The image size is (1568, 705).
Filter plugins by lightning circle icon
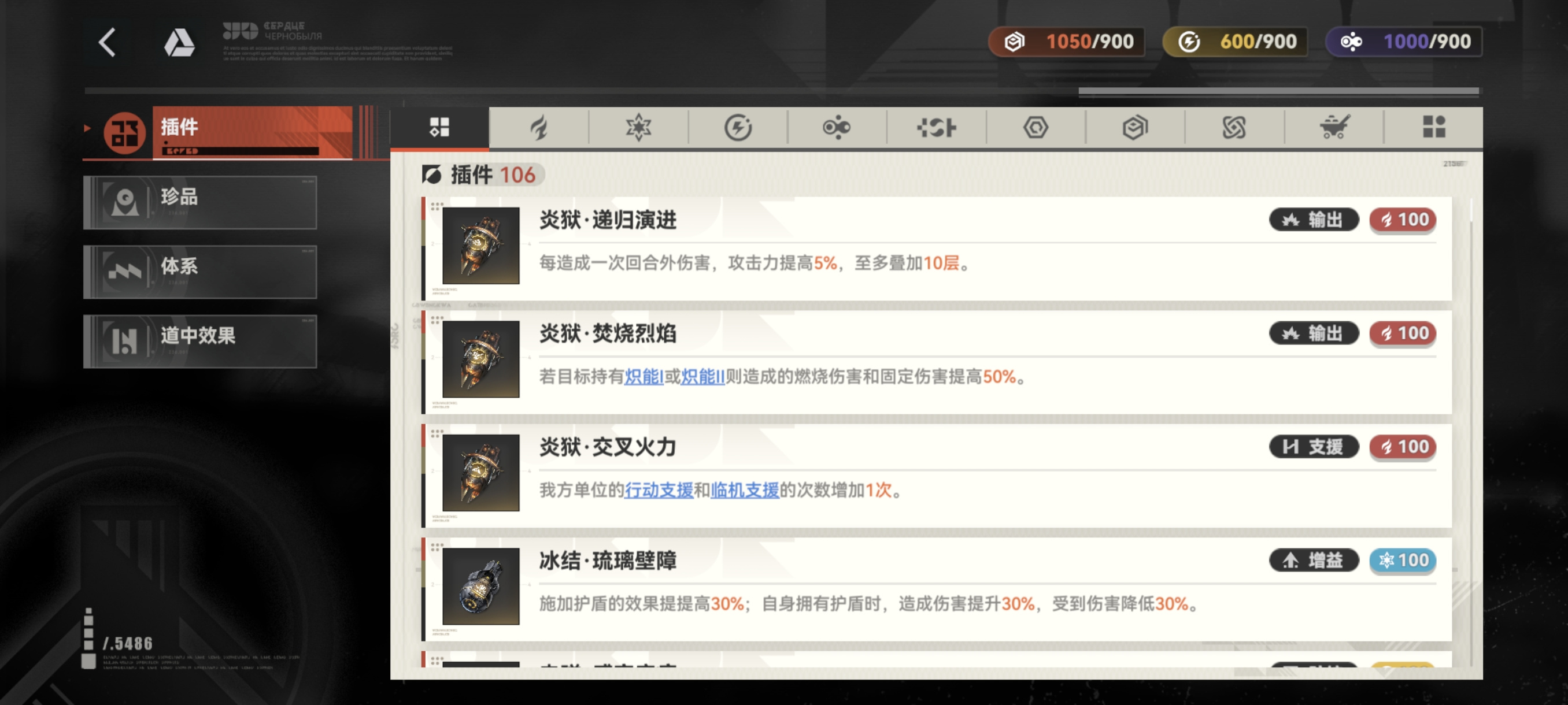[738, 127]
